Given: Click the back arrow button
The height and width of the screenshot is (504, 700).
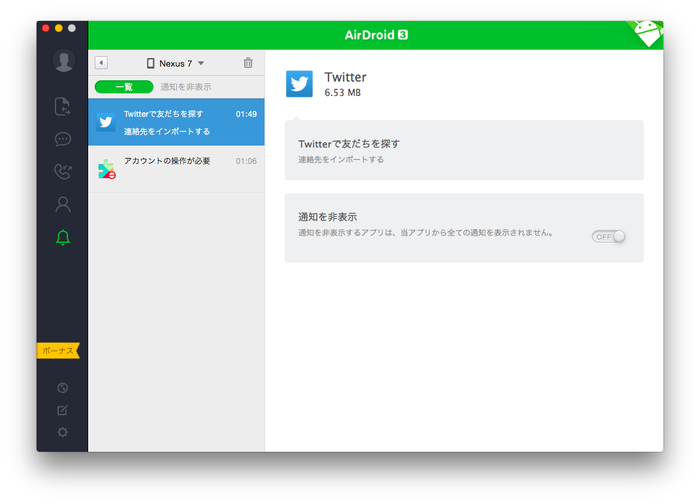Looking at the screenshot, I should (101, 63).
